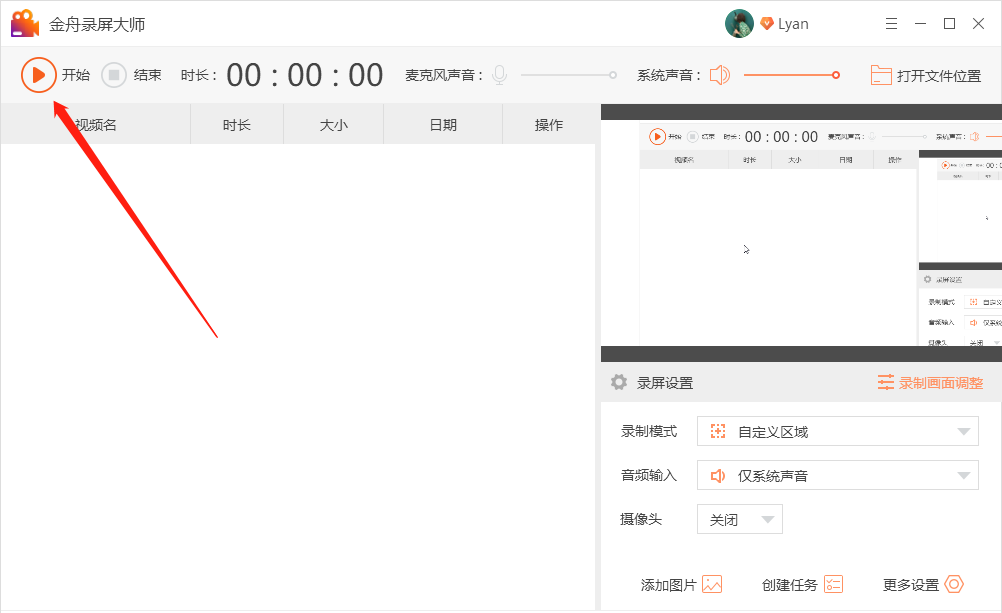This screenshot has width=1002, height=613.
Task: Sort by 大小 column header
Action: point(334,125)
